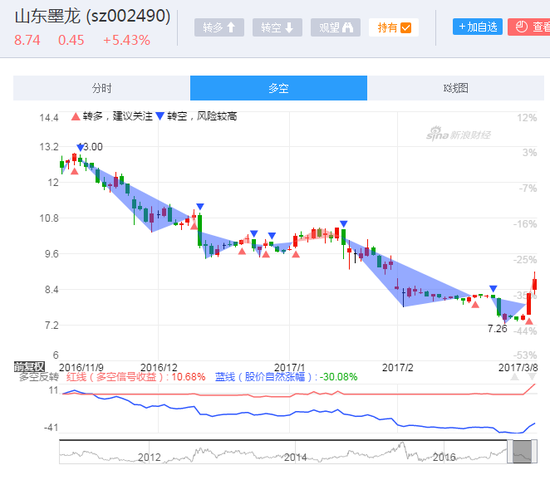550x480 pixels.
Task: Click the 转多 bullish signal button
Action: [x=219, y=27]
